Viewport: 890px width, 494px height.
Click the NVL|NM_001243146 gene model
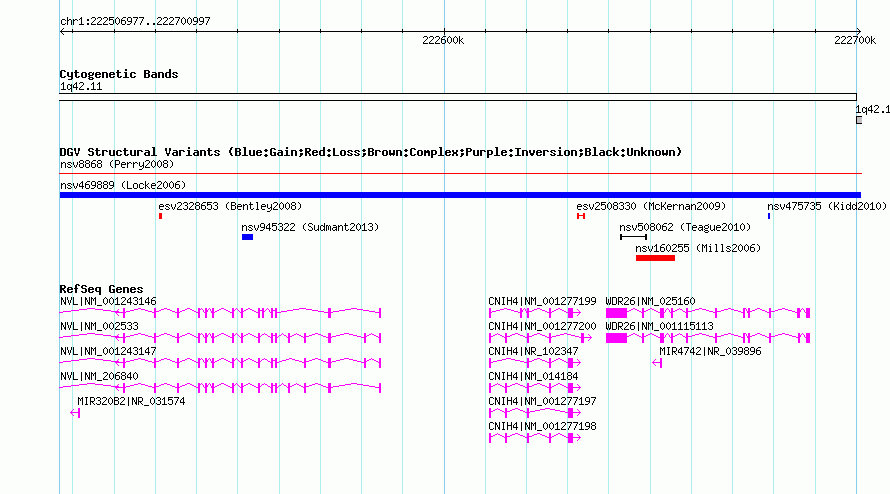coord(220,312)
